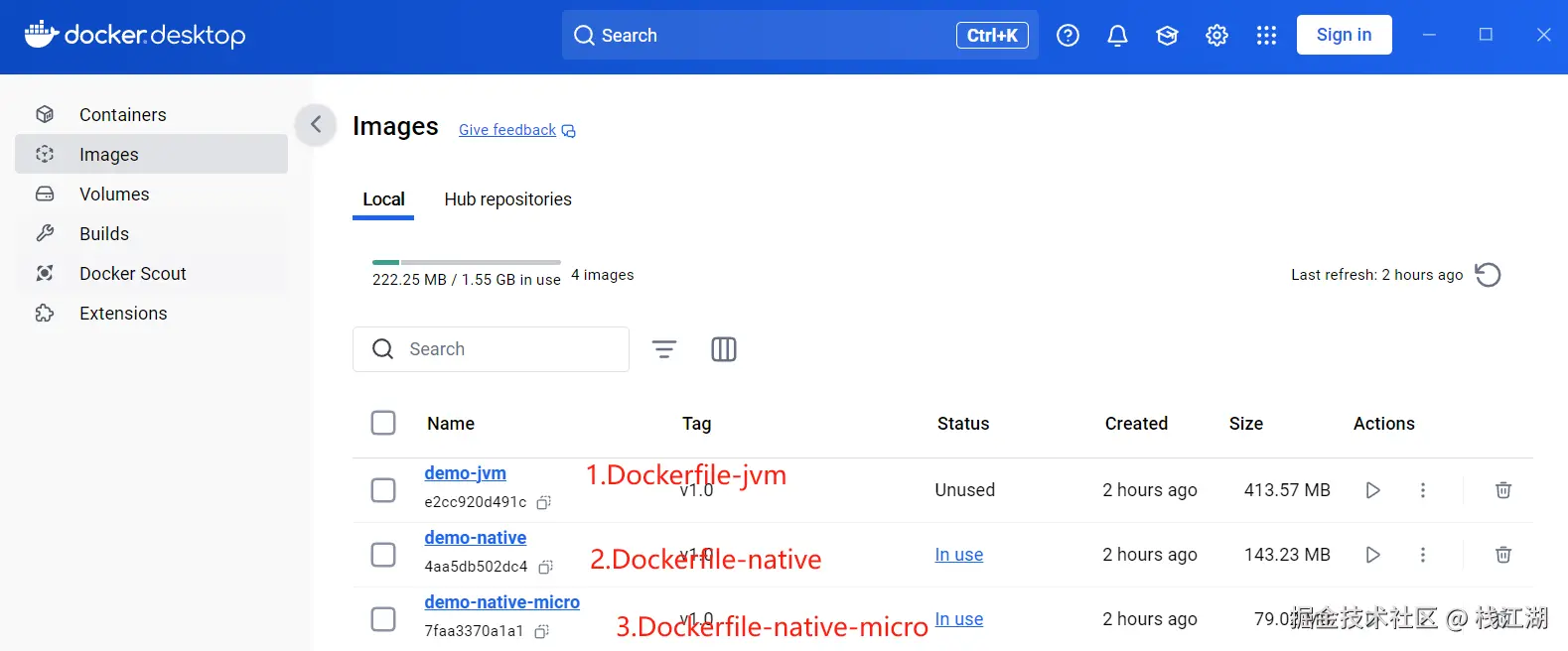The image size is (1568, 651).
Task: Click the magnifier in the images search box
Action: [x=382, y=349]
